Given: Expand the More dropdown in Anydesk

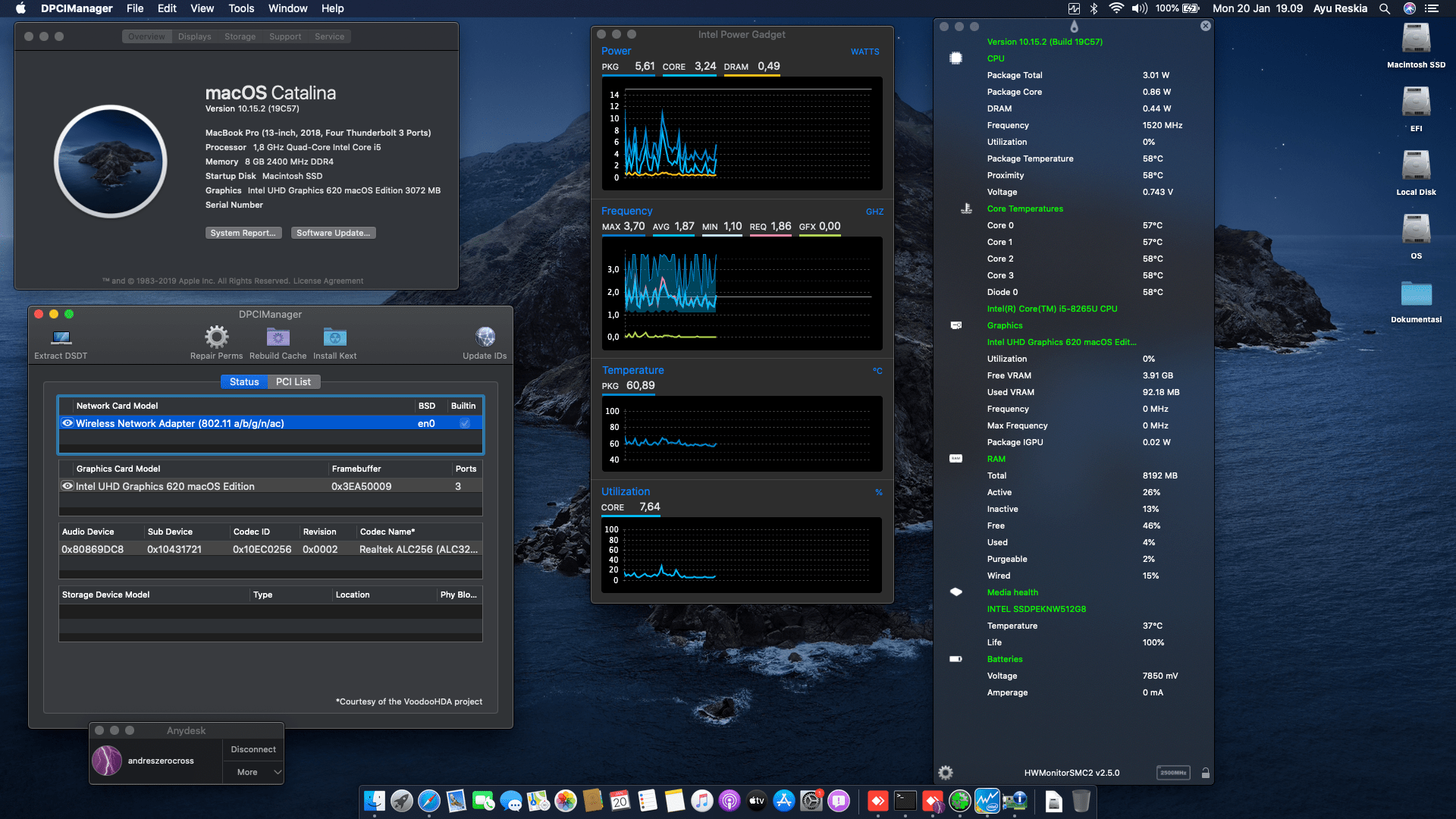Looking at the screenshot, I should [253, 771].
